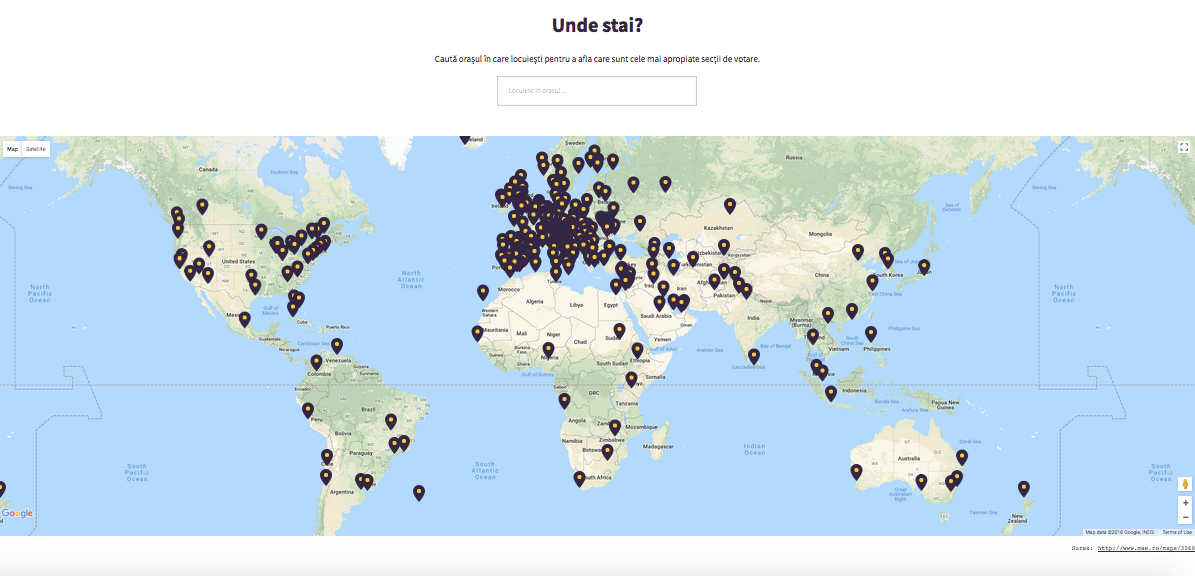The image size is (1195, 576).
Task: Select the Cape Town area marker
Action: pyautogui.click(x=579, y=478)
